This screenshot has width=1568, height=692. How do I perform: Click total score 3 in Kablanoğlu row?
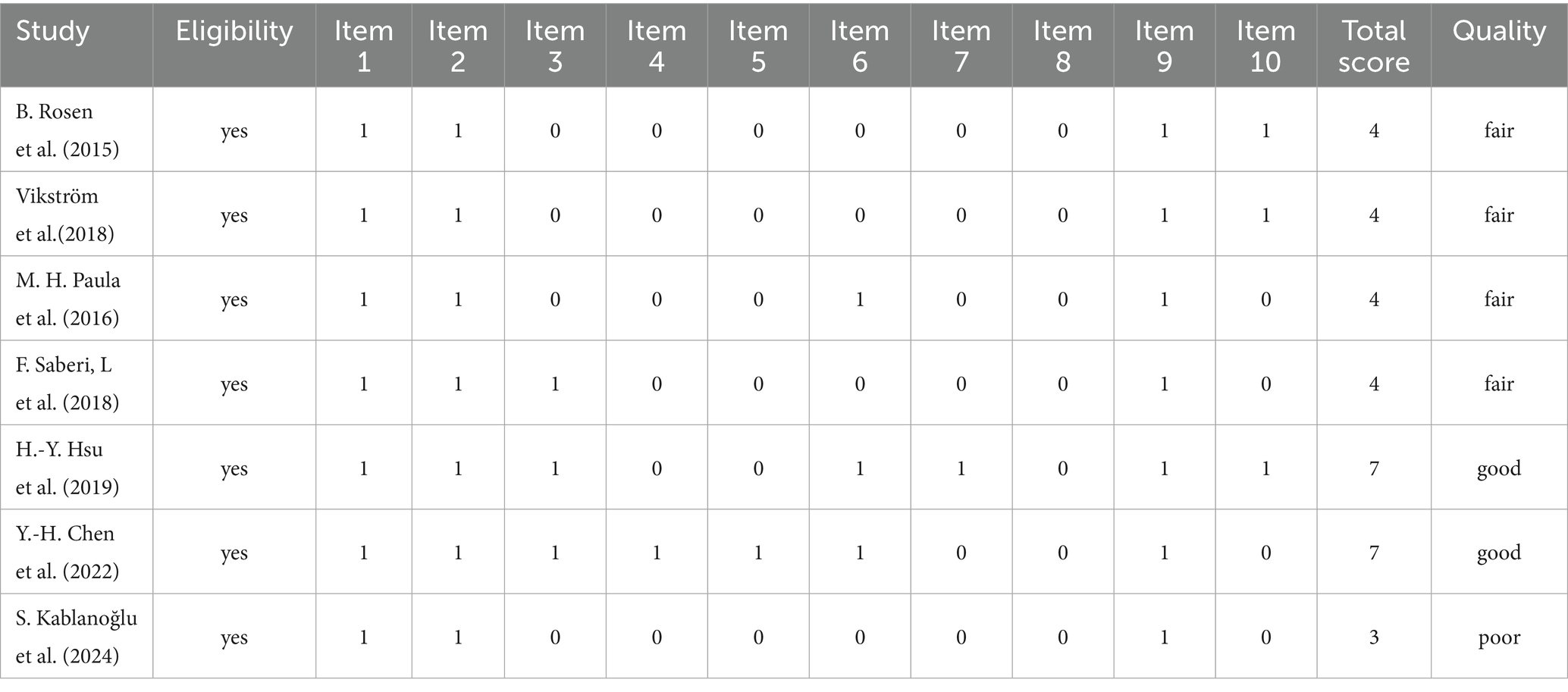click(1373, 637)
